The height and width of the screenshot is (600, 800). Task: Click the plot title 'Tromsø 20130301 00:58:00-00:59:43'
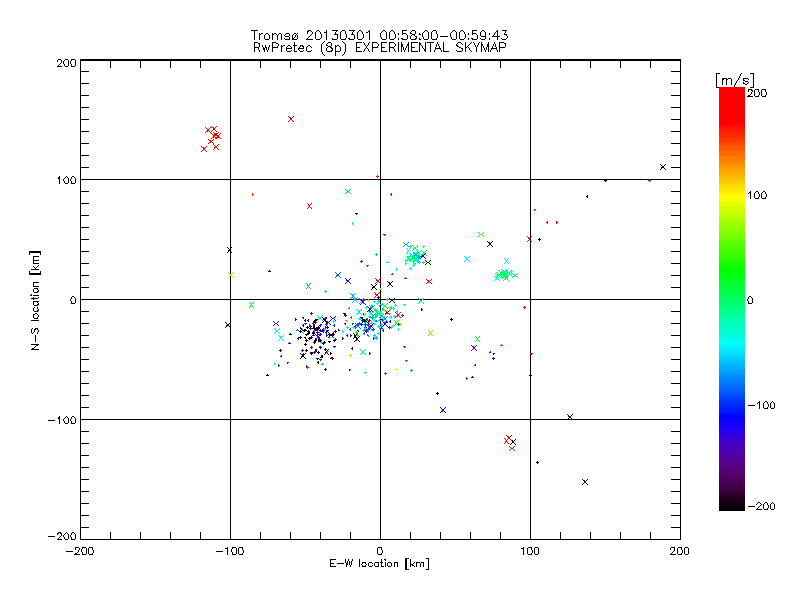click(379, 35)
